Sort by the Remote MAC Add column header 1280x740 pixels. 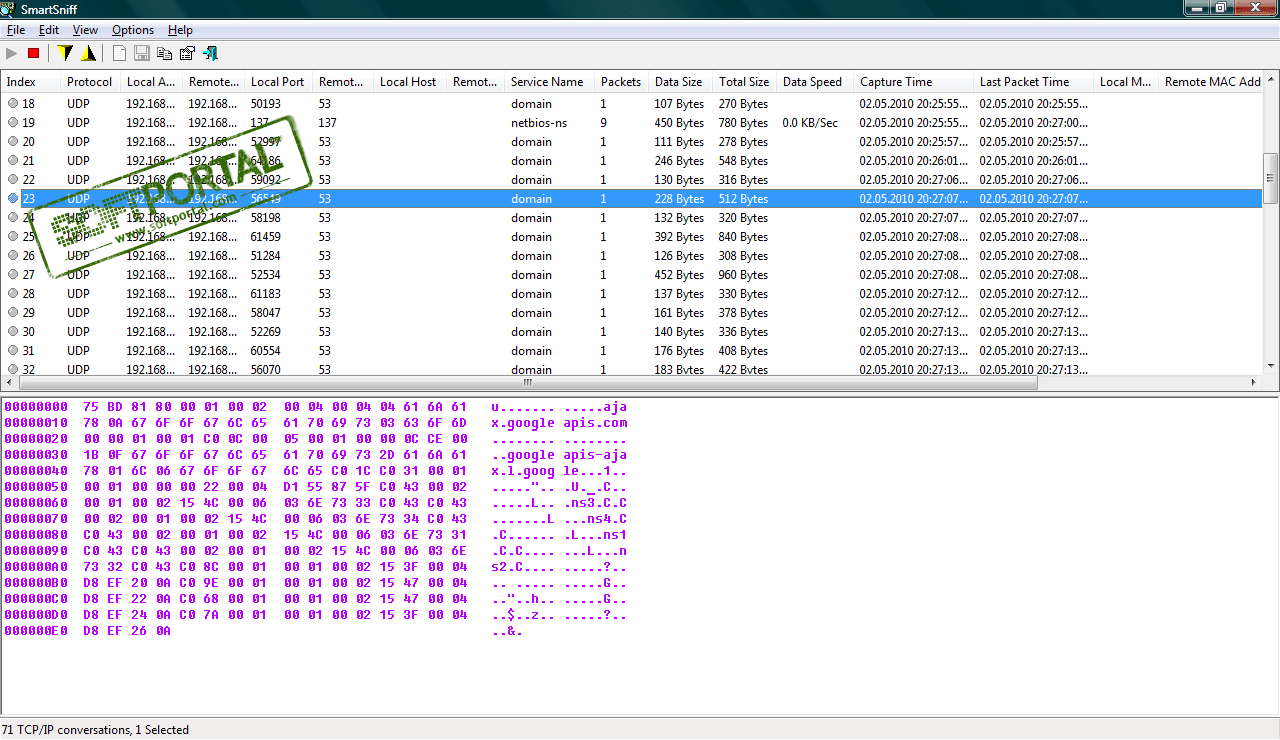(1212, 82)
